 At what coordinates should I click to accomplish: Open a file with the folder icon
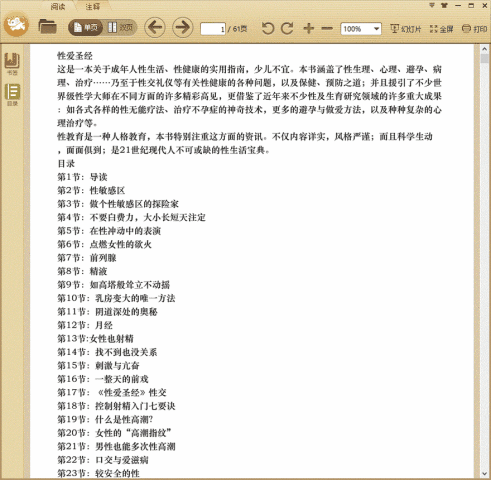tap(47, 27)
